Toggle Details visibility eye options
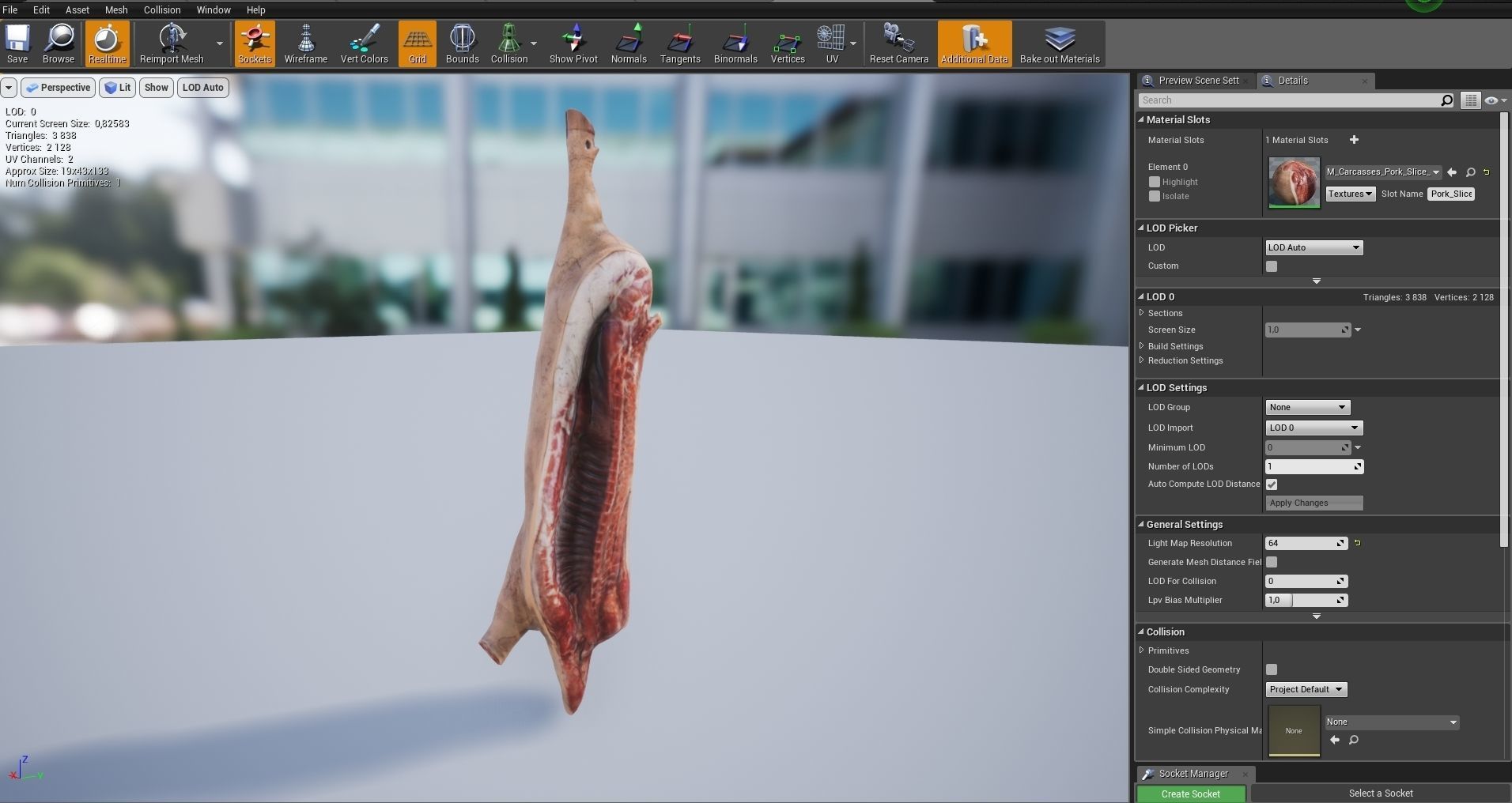 tap(1495, 100)
